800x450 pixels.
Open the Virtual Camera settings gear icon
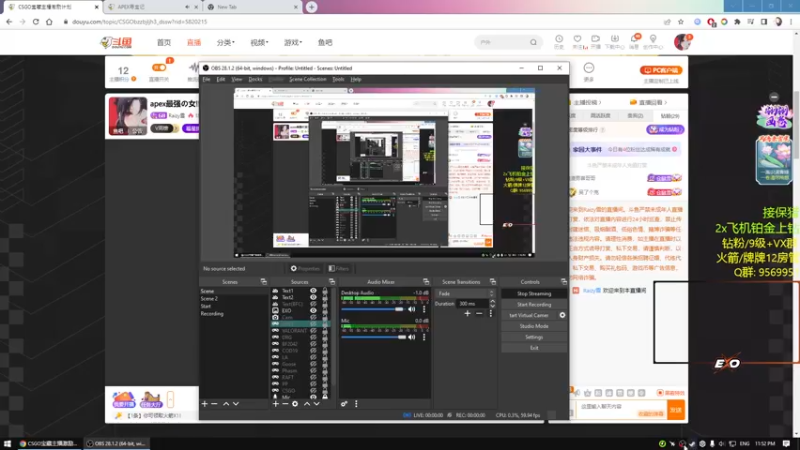(x=562, y=315)
